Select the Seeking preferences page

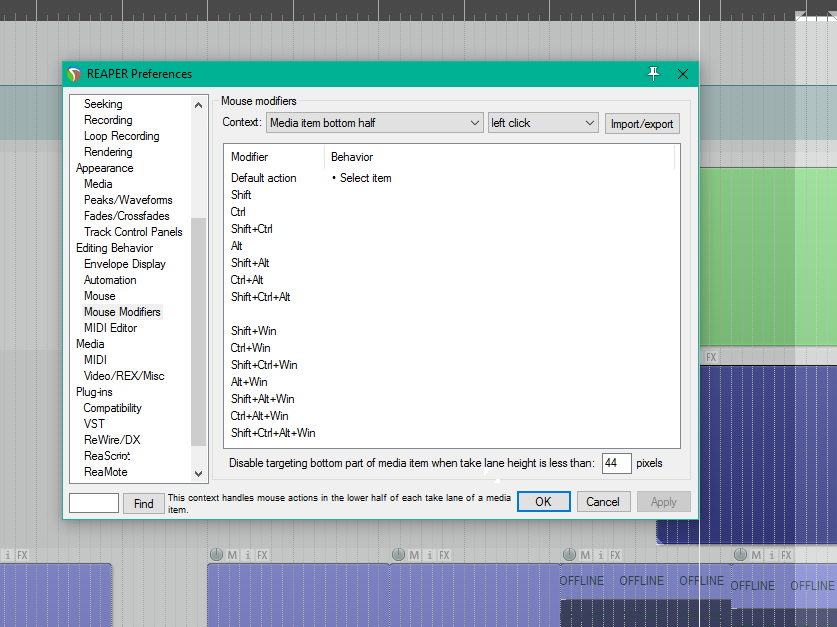click(x=103, y=104)
